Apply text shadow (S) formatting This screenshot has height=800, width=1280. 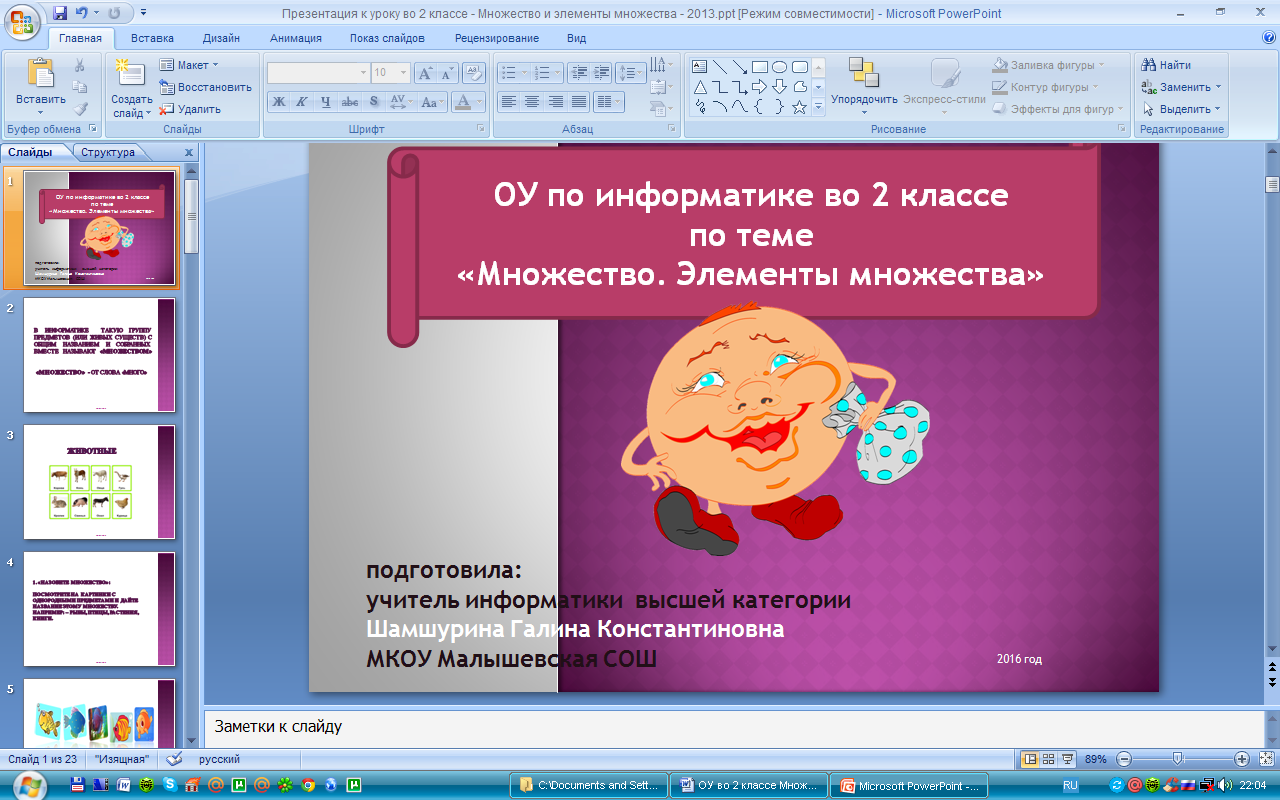pyautogui.click(x=374, y=102)
